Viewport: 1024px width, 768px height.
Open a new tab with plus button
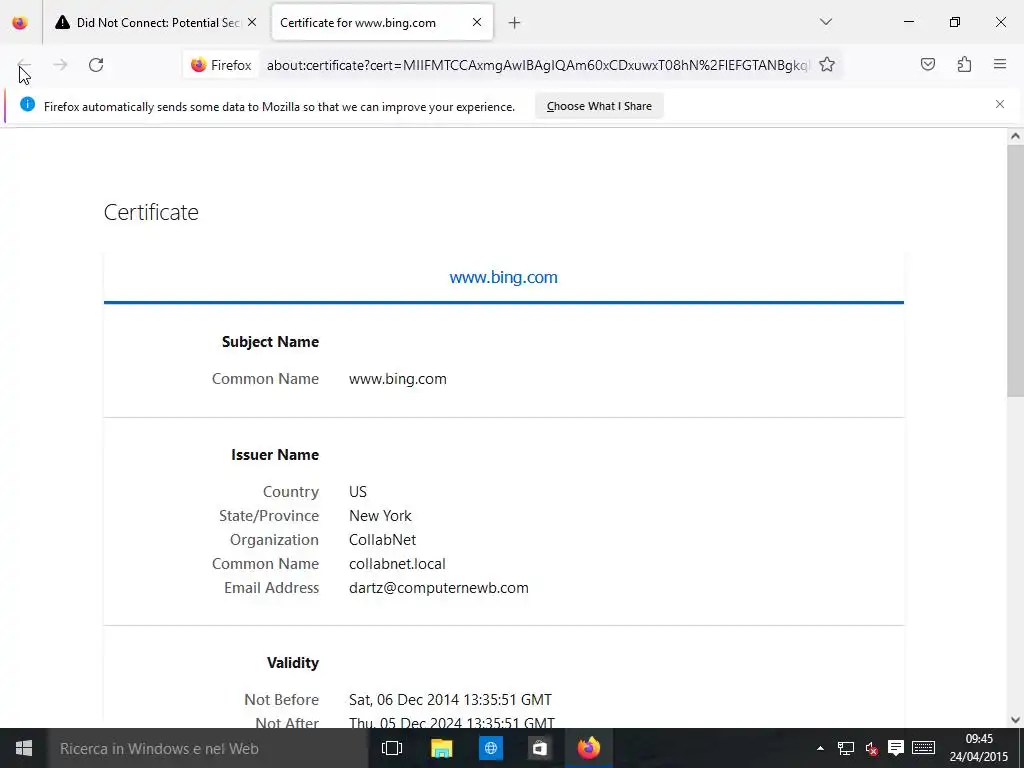[515, 23]
